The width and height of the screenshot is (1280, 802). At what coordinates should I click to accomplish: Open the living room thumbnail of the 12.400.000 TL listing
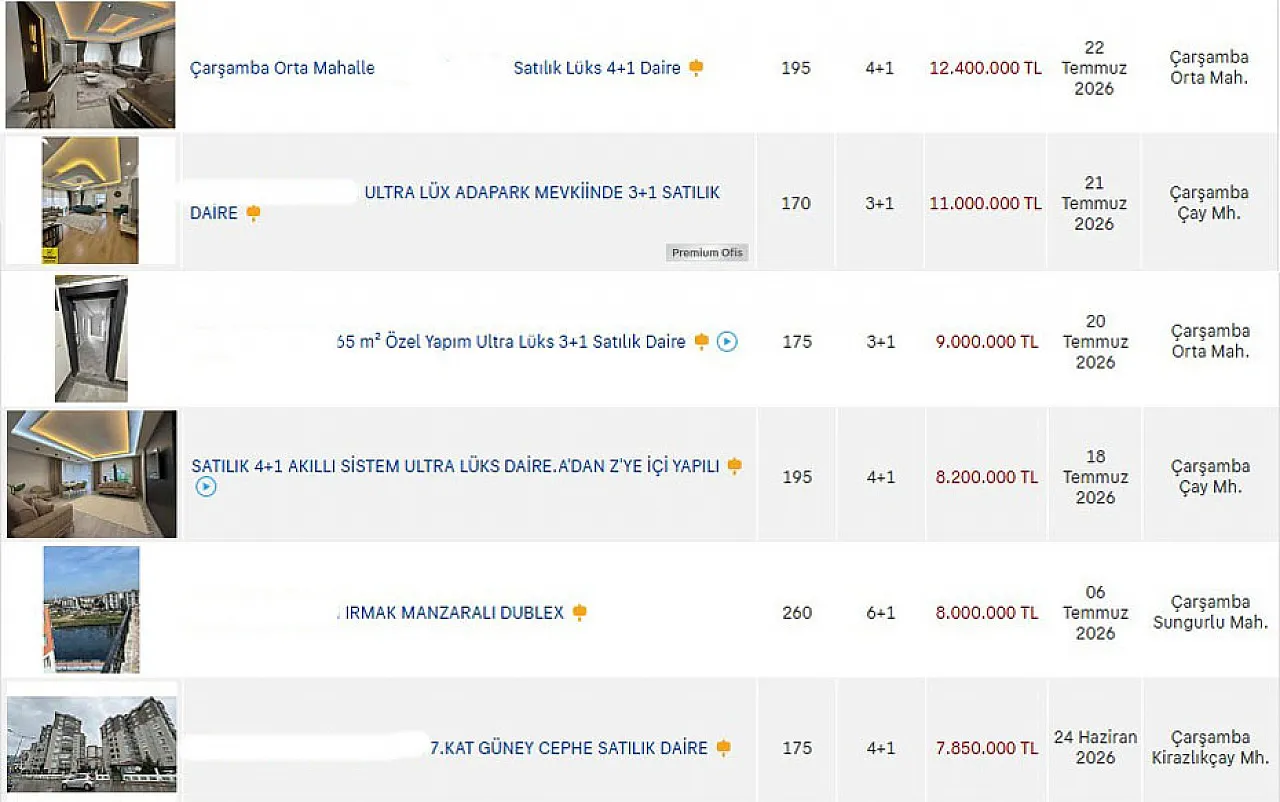click(x=90, y=64)
